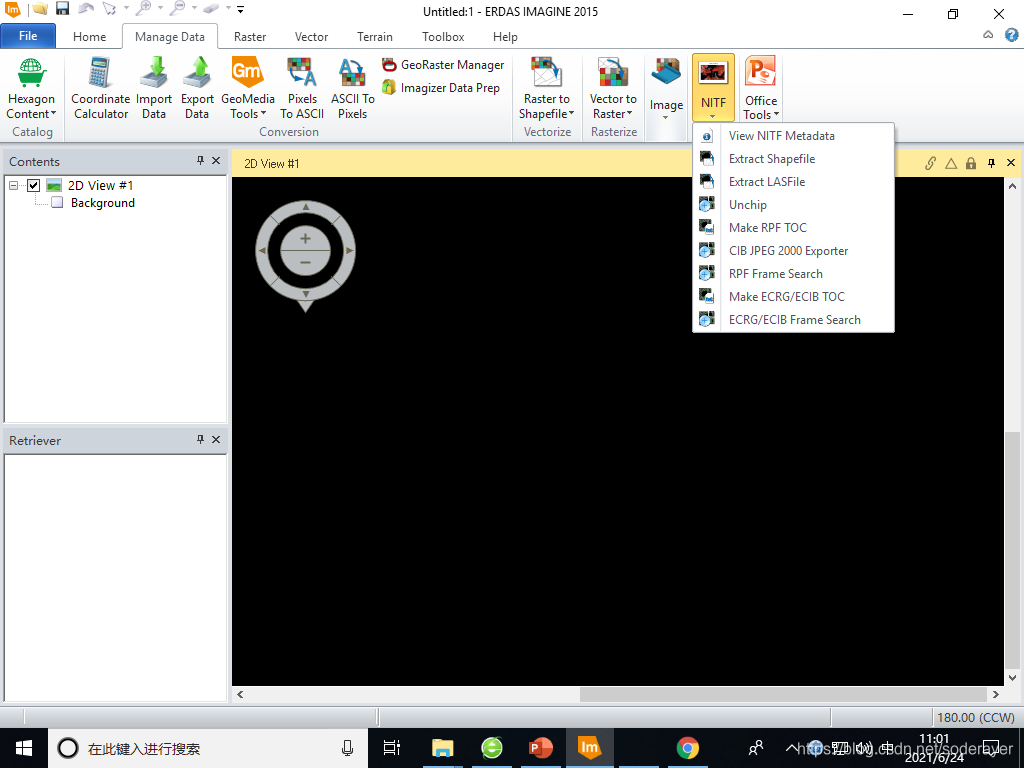Open Chrome from the taskbar
1024x768 pixels.
pos(687,748)
